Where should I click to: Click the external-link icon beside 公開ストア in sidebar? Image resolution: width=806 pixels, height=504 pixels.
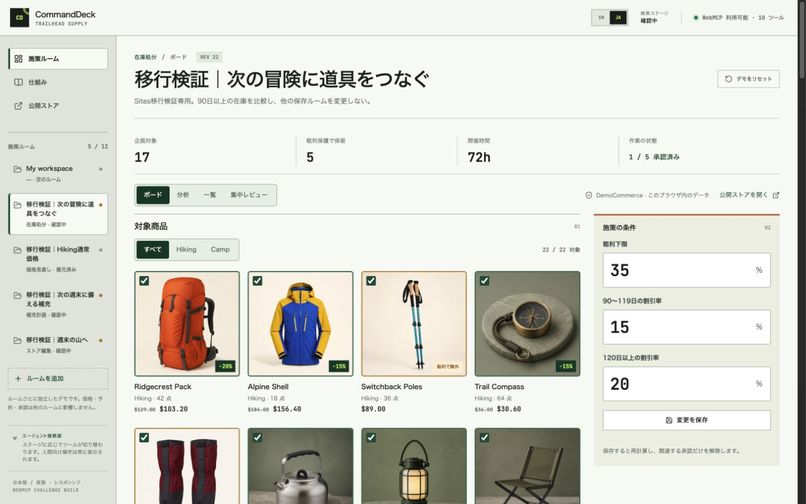pos(19,106)
